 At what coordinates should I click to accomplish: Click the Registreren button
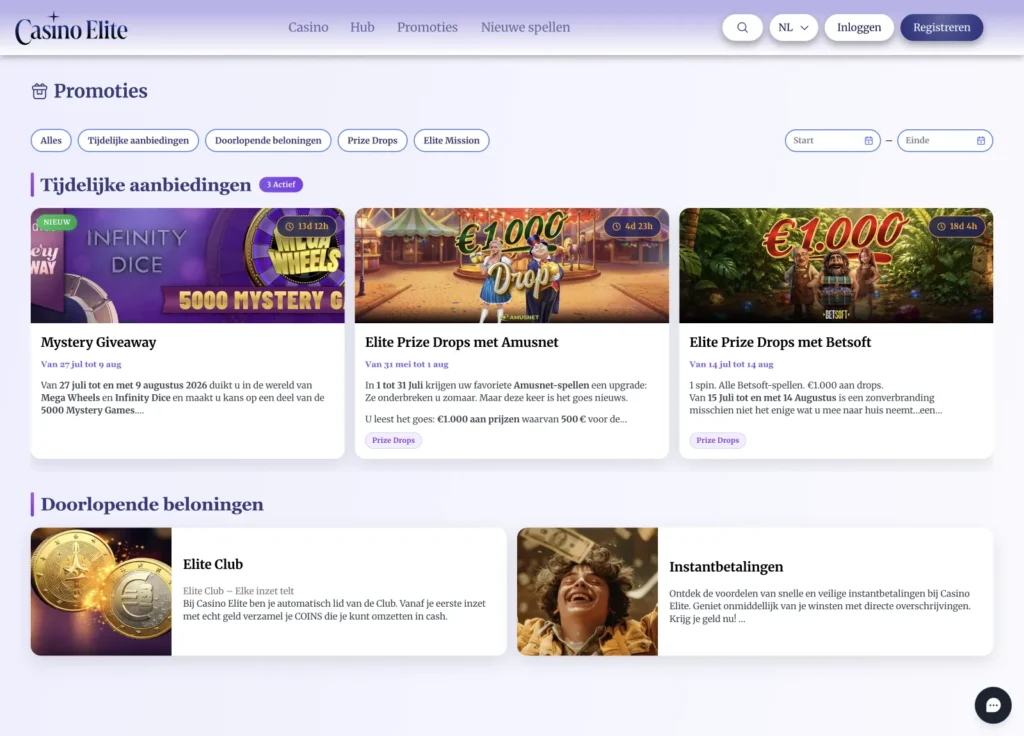[x=941, y=27]
